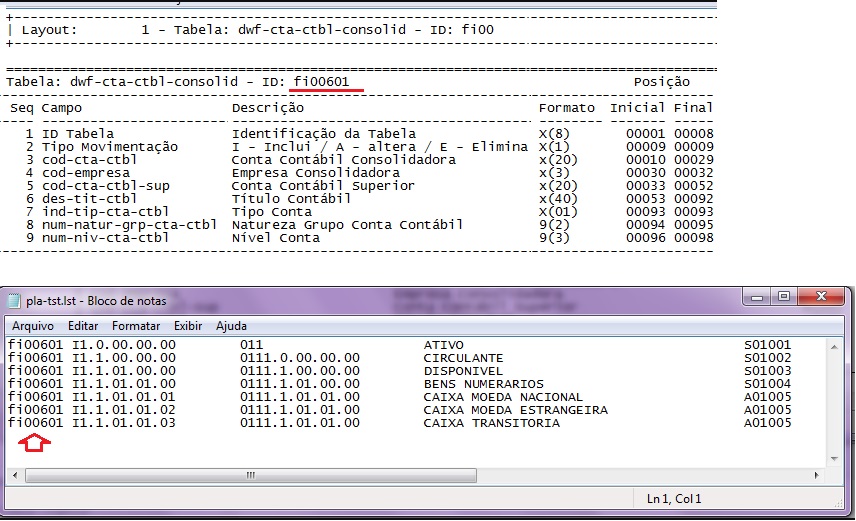Click the '00098' final position value

pos(693,238)
